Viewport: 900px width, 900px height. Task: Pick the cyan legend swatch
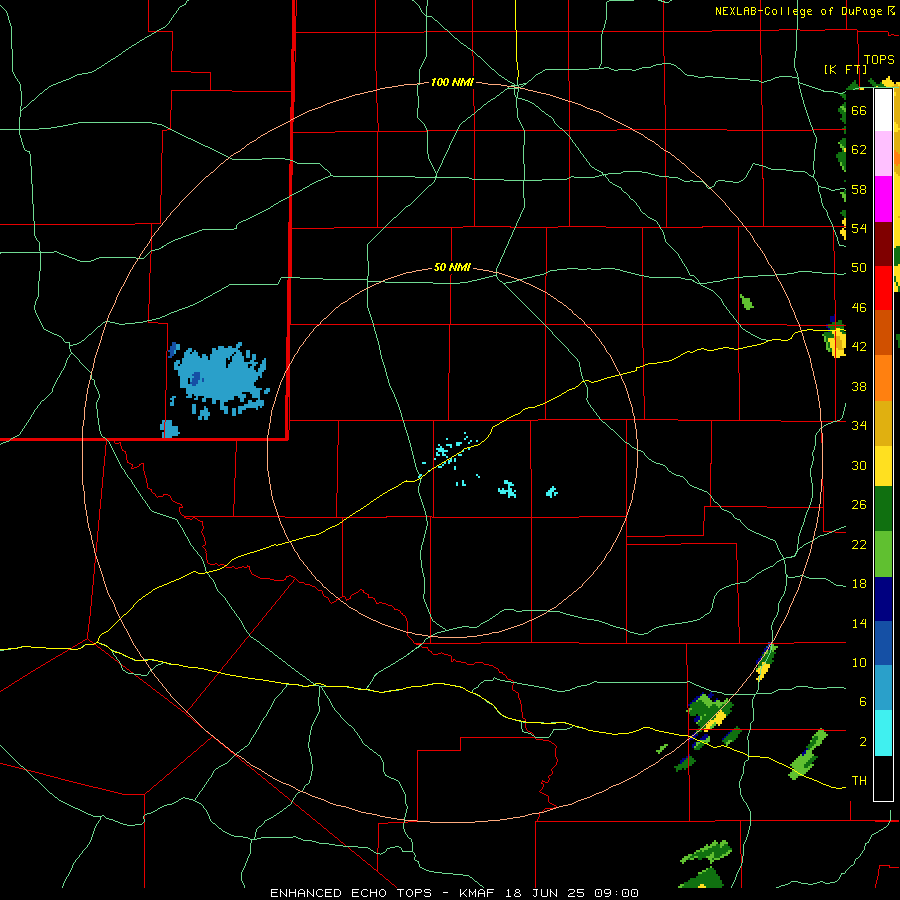point(883,732)
